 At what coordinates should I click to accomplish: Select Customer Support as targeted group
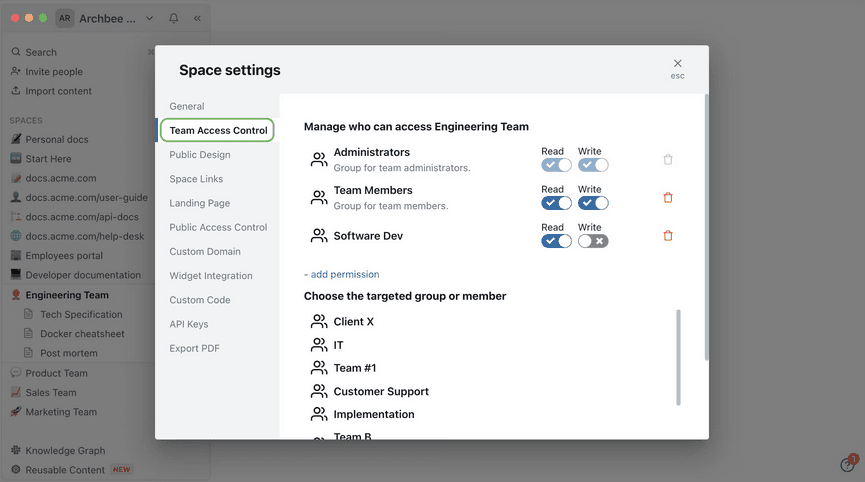[x=381, y=392]
